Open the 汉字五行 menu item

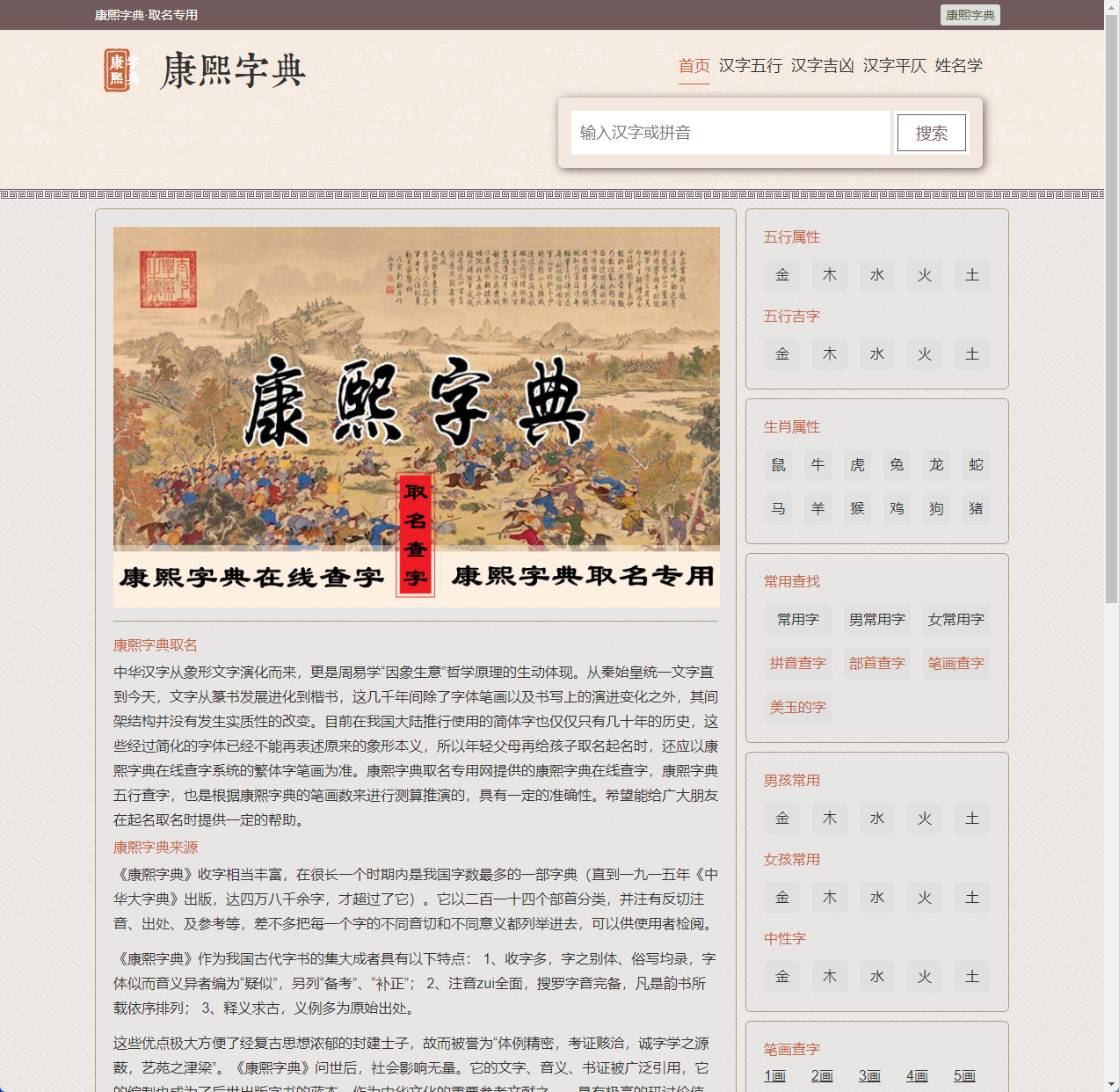(x=749, y=65)
